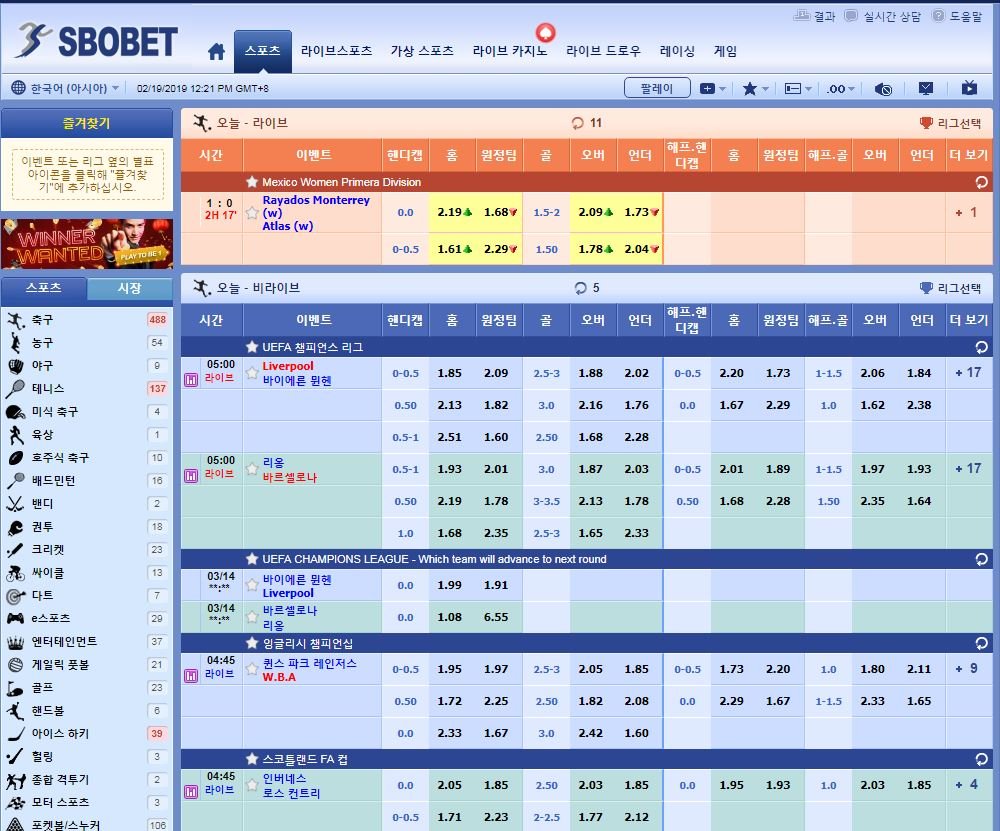
Task: Open the Liverpool team link
Action: click(288, 366)
